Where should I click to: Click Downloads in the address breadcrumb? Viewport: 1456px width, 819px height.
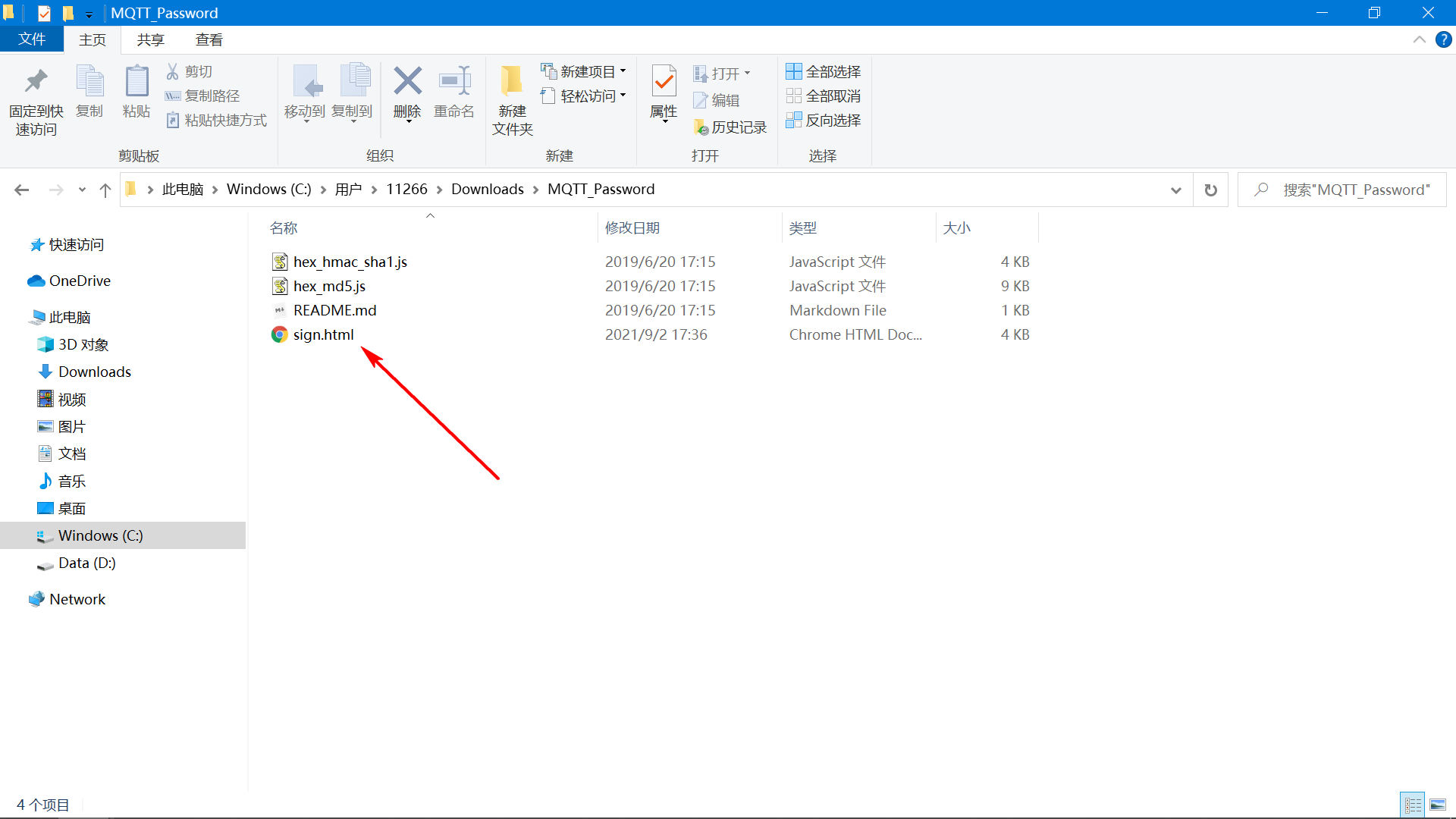point(487,189)
